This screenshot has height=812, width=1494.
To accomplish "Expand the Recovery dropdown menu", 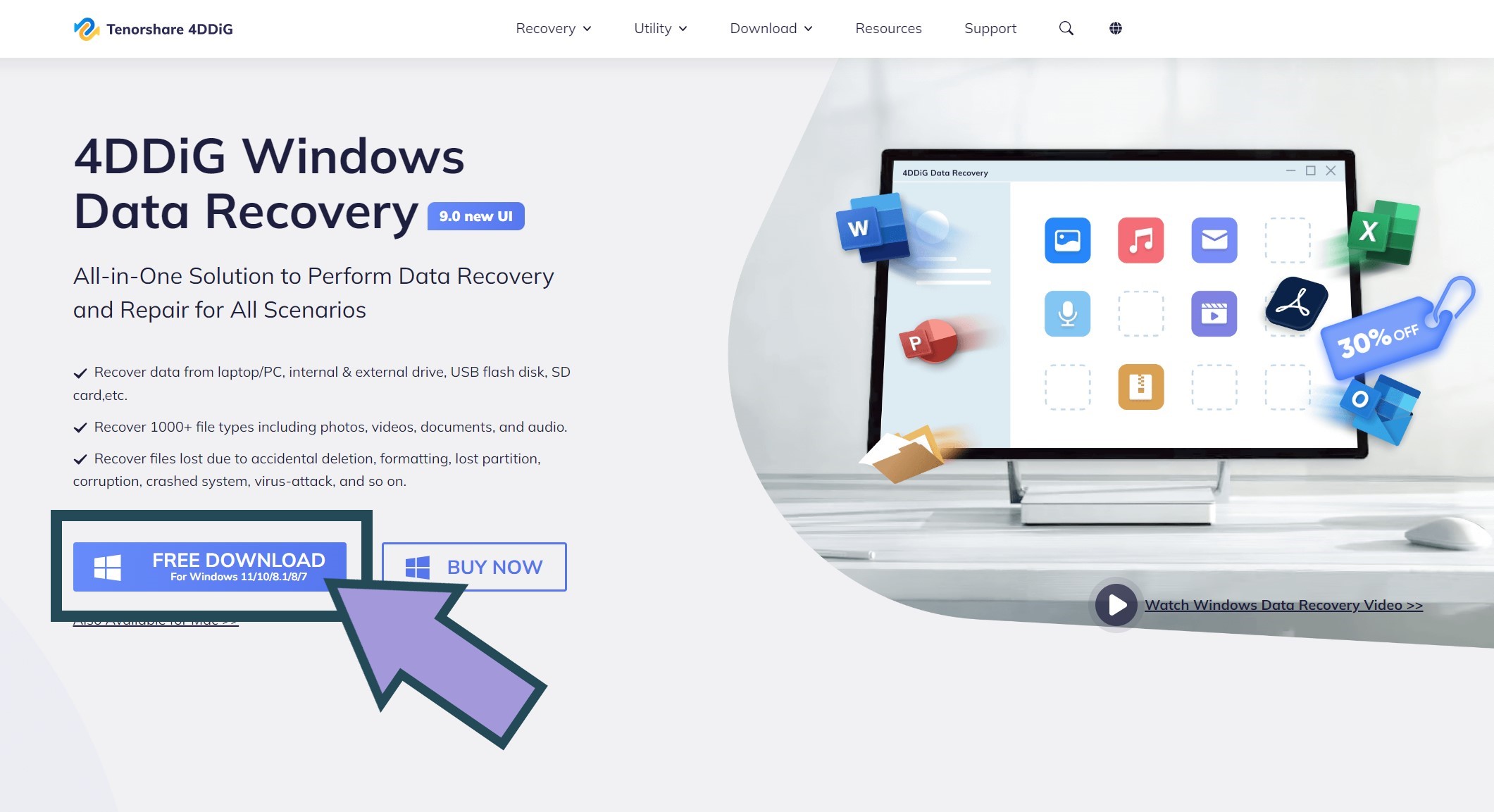I will coord(553,28).
